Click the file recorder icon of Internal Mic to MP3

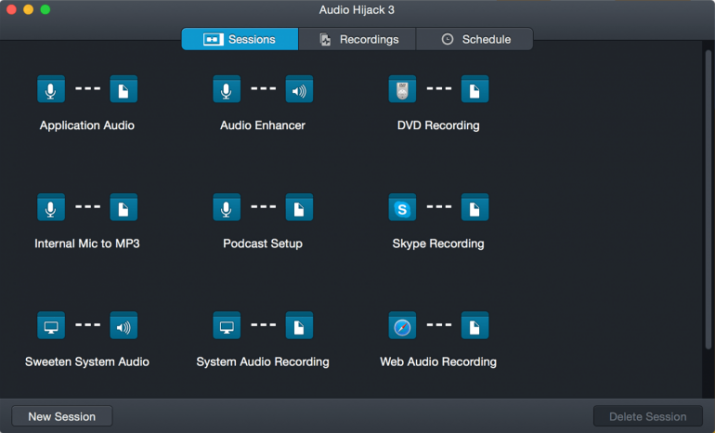pos(124,207)
